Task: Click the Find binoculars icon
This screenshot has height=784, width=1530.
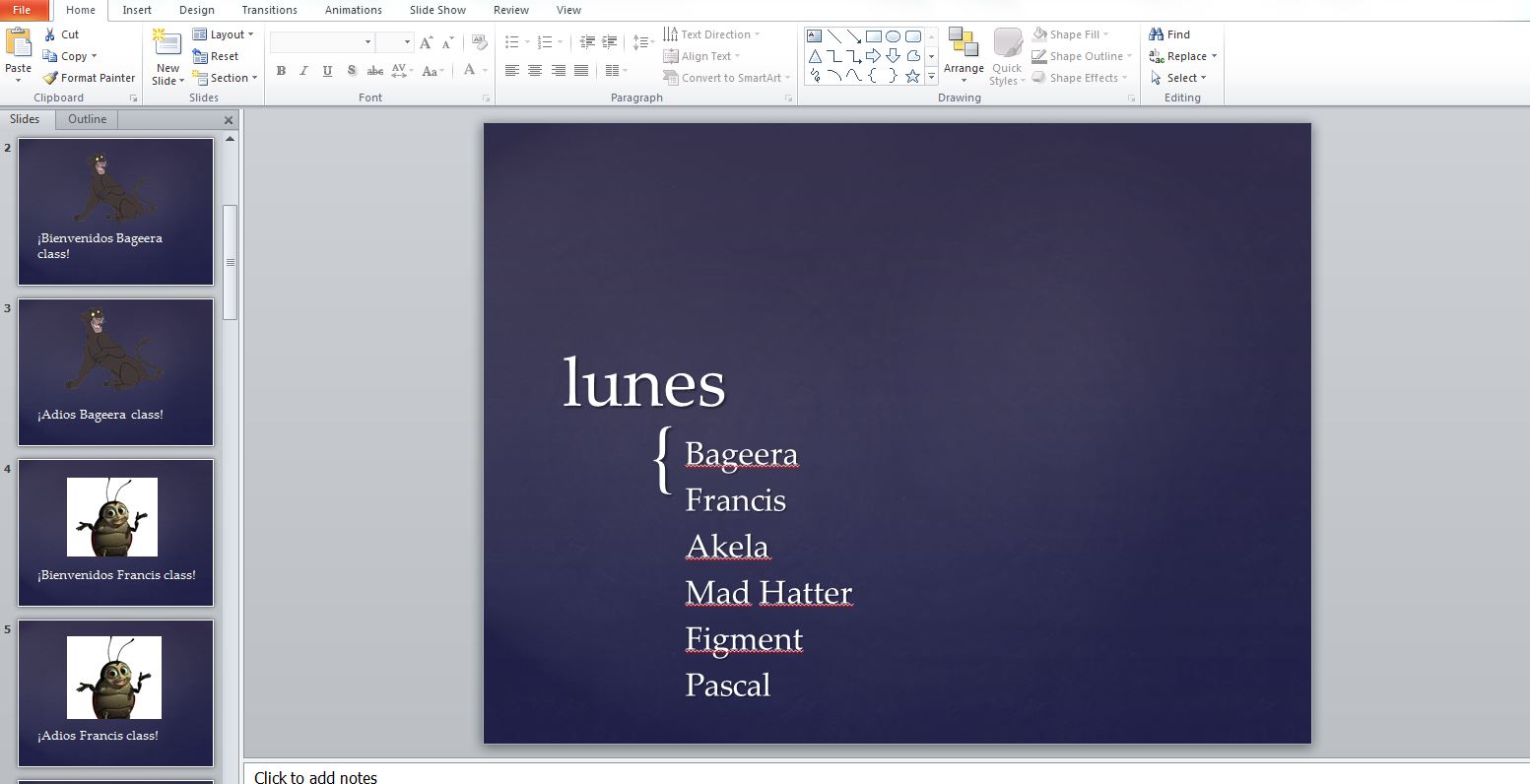Action: tap(1157, 34)
